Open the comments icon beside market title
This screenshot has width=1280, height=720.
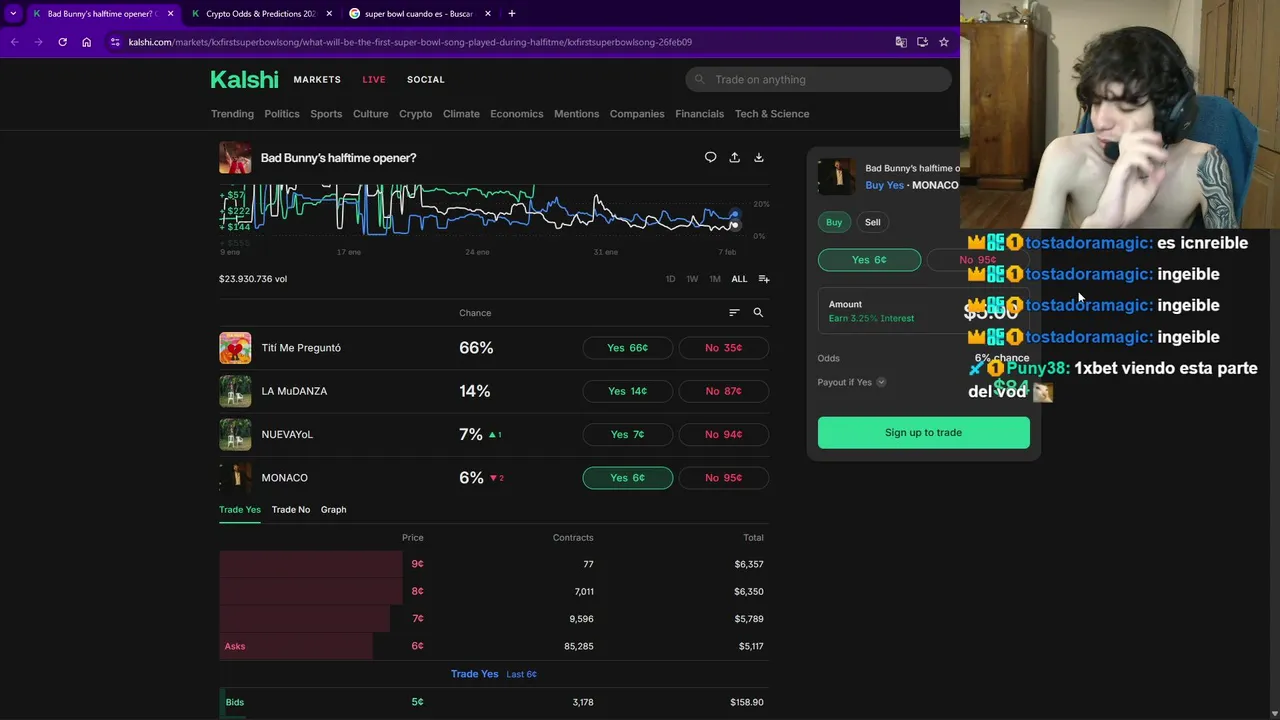point(710,157)
